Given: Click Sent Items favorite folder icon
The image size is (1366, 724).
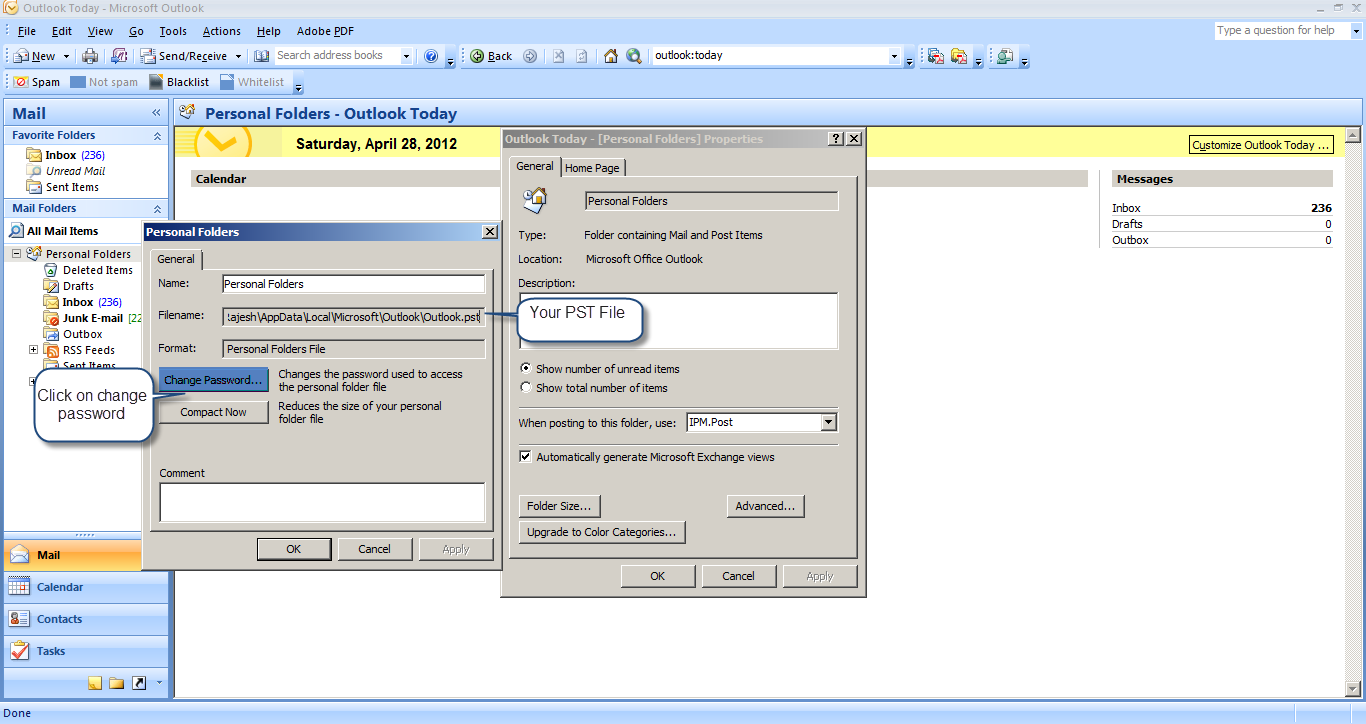Looking at the screenshot, I should coord(36,187).
